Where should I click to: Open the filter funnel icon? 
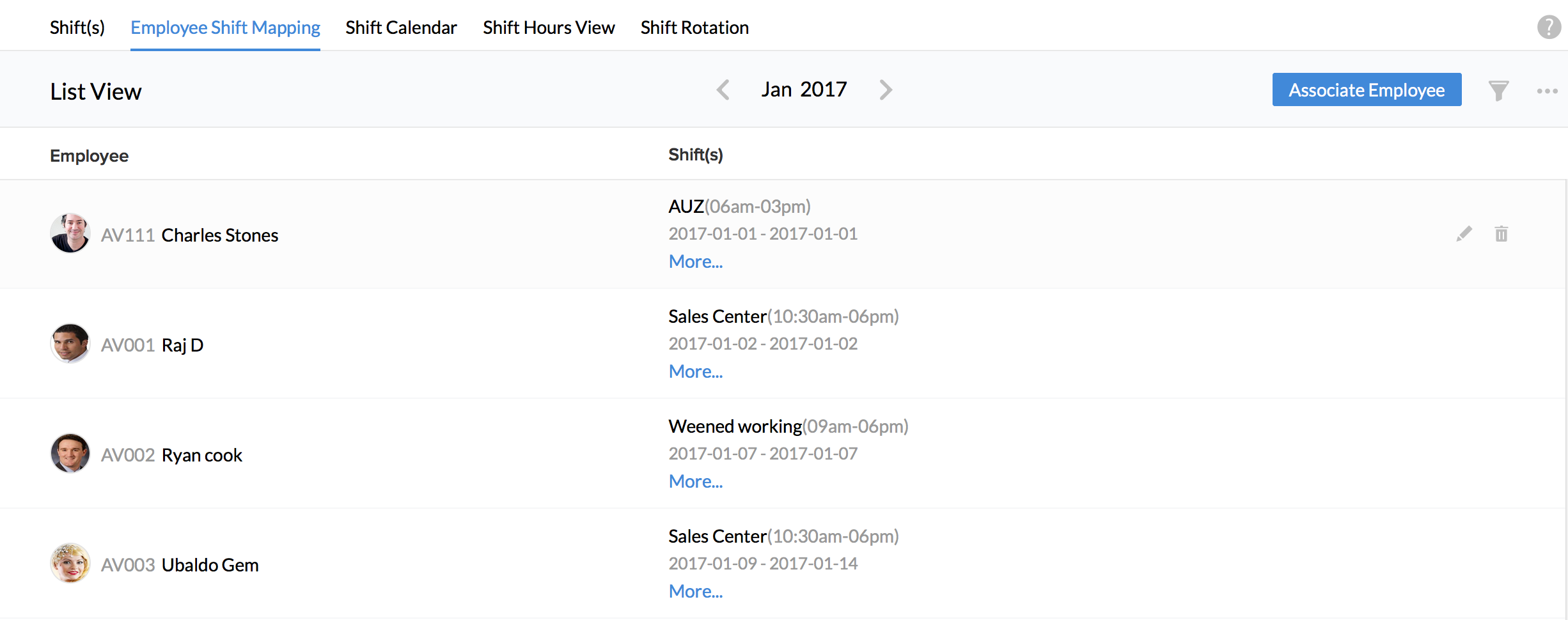(x=1498, y=91)
